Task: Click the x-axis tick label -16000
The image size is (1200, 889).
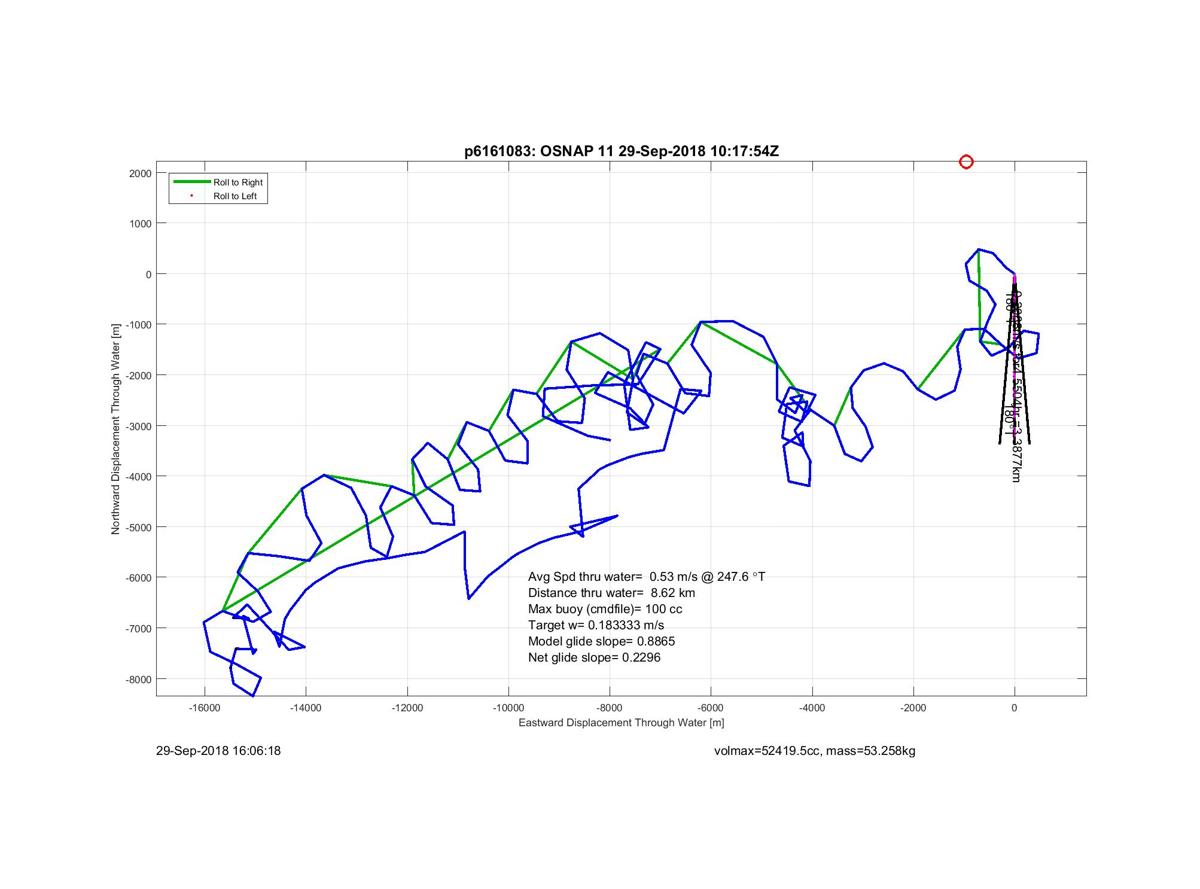Action: pos(204,708)
